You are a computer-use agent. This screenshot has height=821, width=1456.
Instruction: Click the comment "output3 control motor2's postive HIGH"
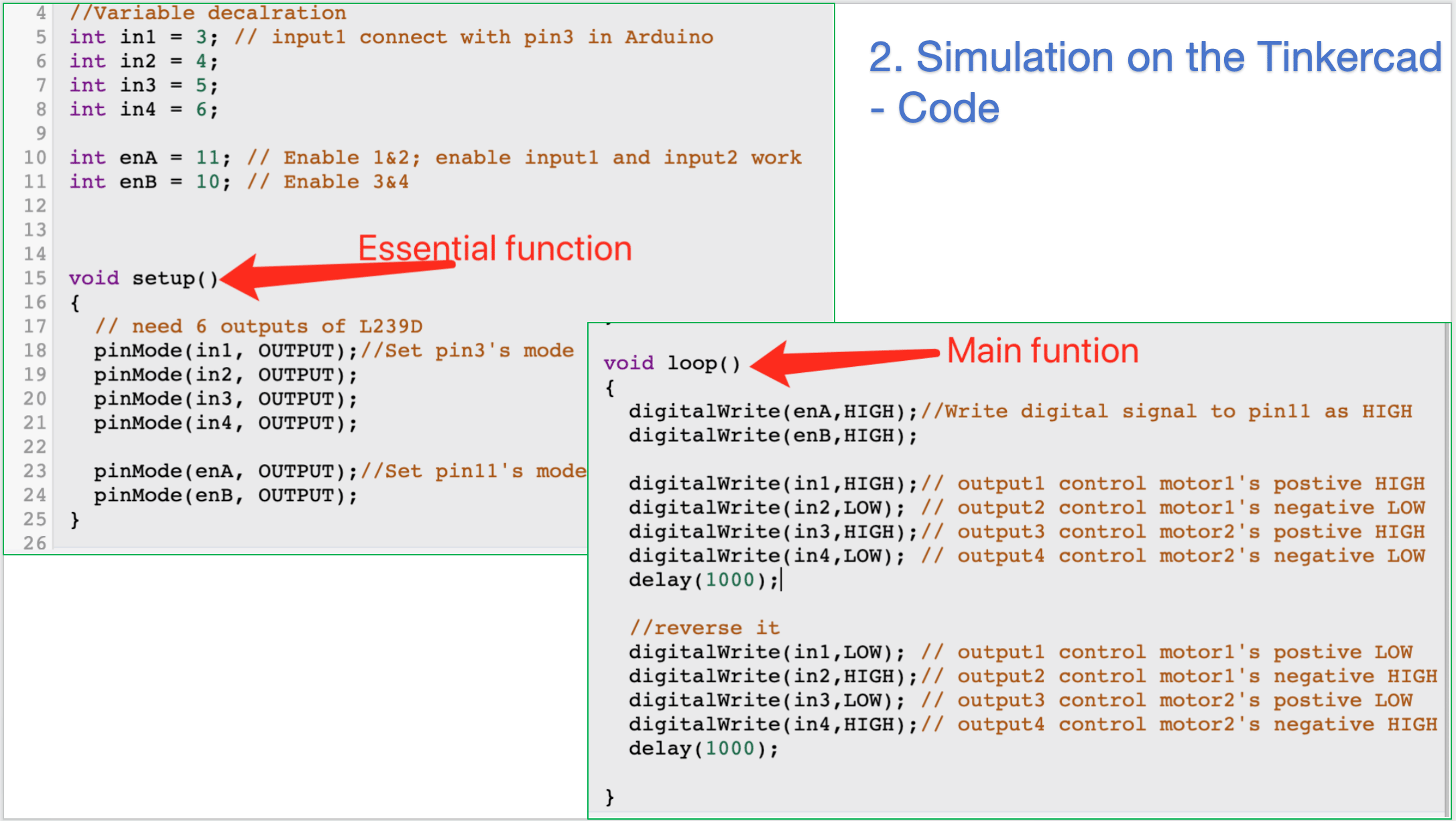(1191, 533)
